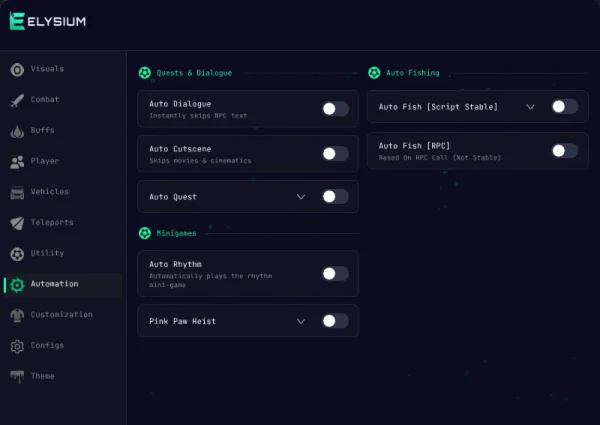Expand Pink Paw Heist settings chevron
600x425 pixels.
click(x=301, y=321)
